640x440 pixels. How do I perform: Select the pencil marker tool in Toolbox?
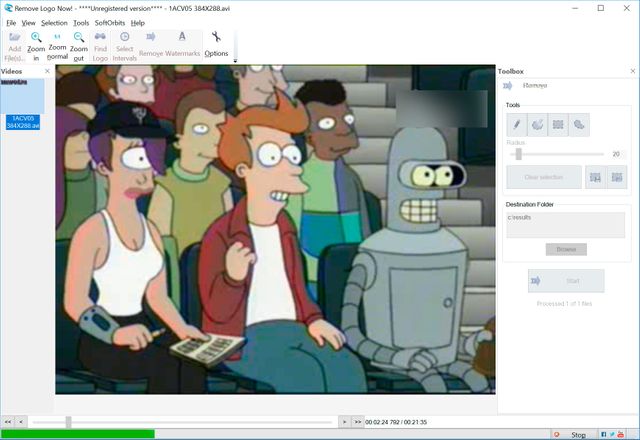[516, 125]
